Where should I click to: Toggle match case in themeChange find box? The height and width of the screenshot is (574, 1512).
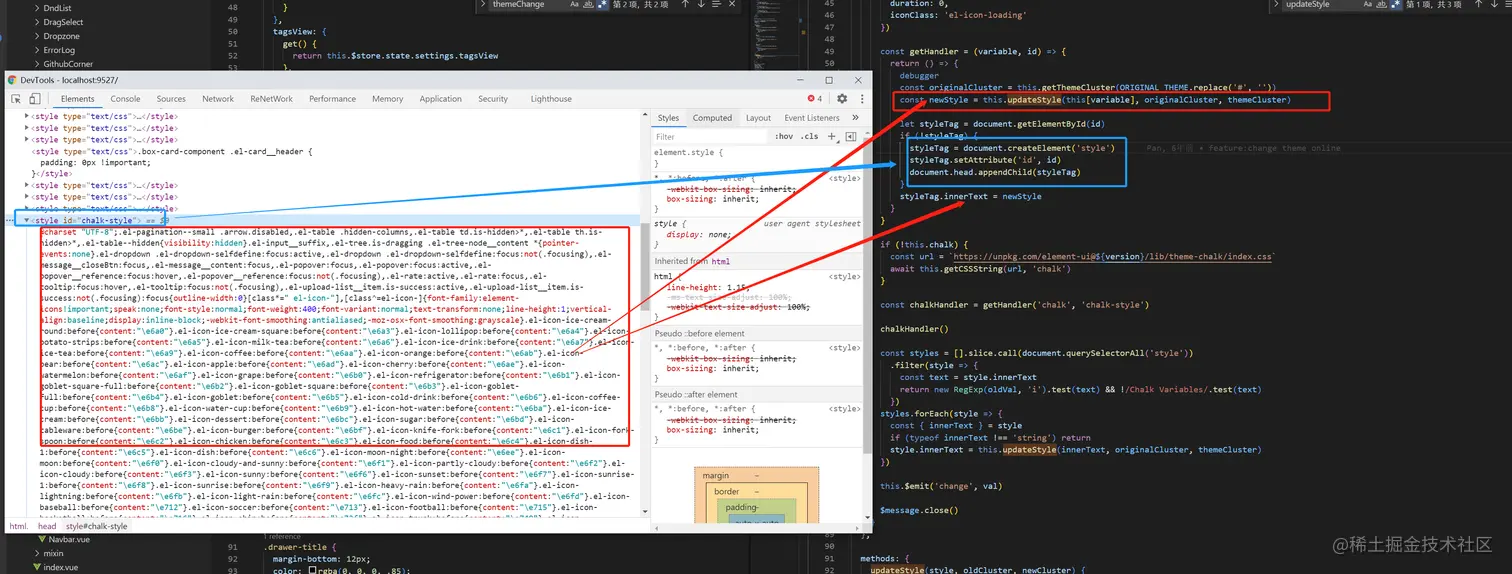[x=575, y=5]
